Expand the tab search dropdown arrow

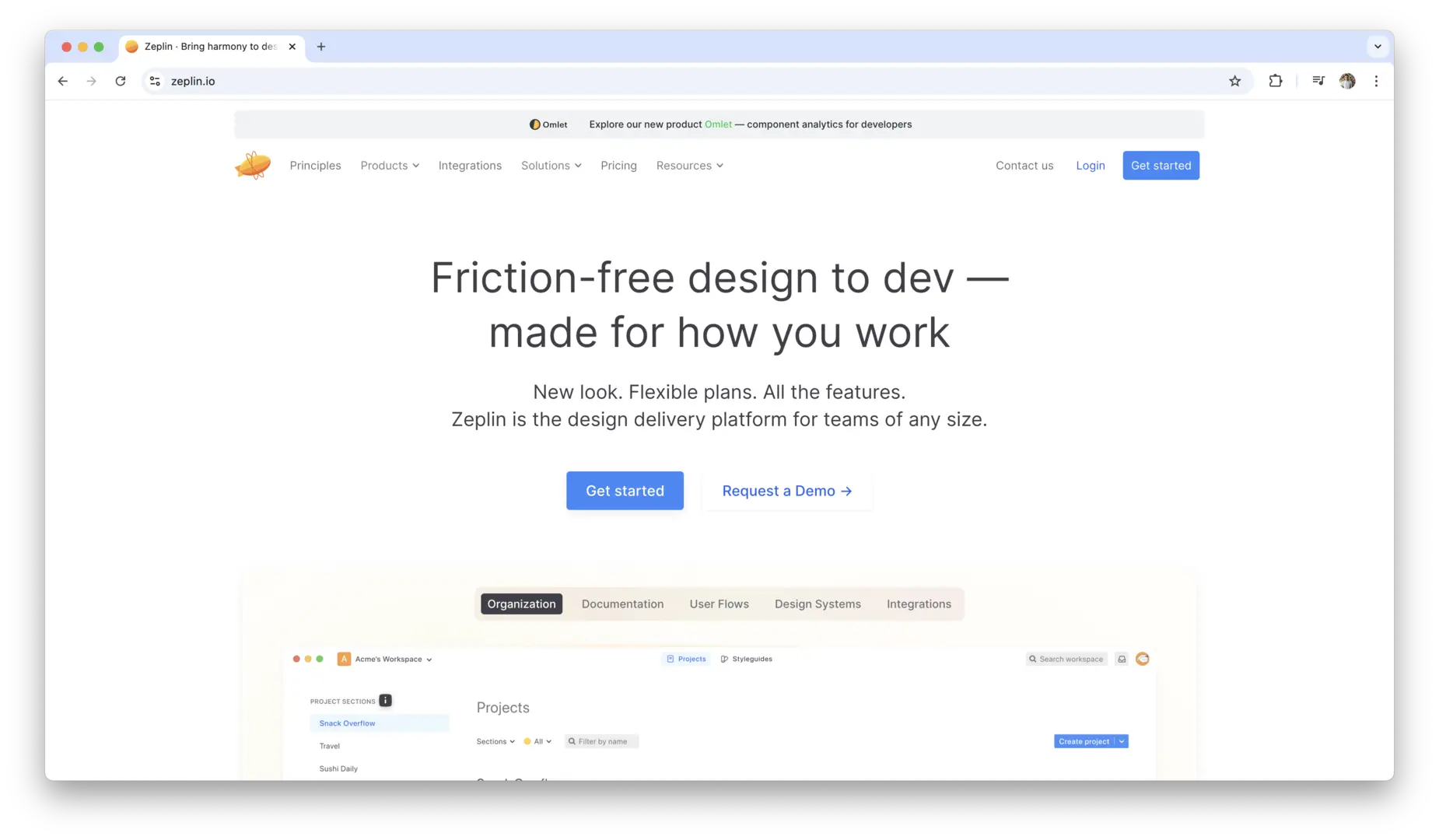1378,47
